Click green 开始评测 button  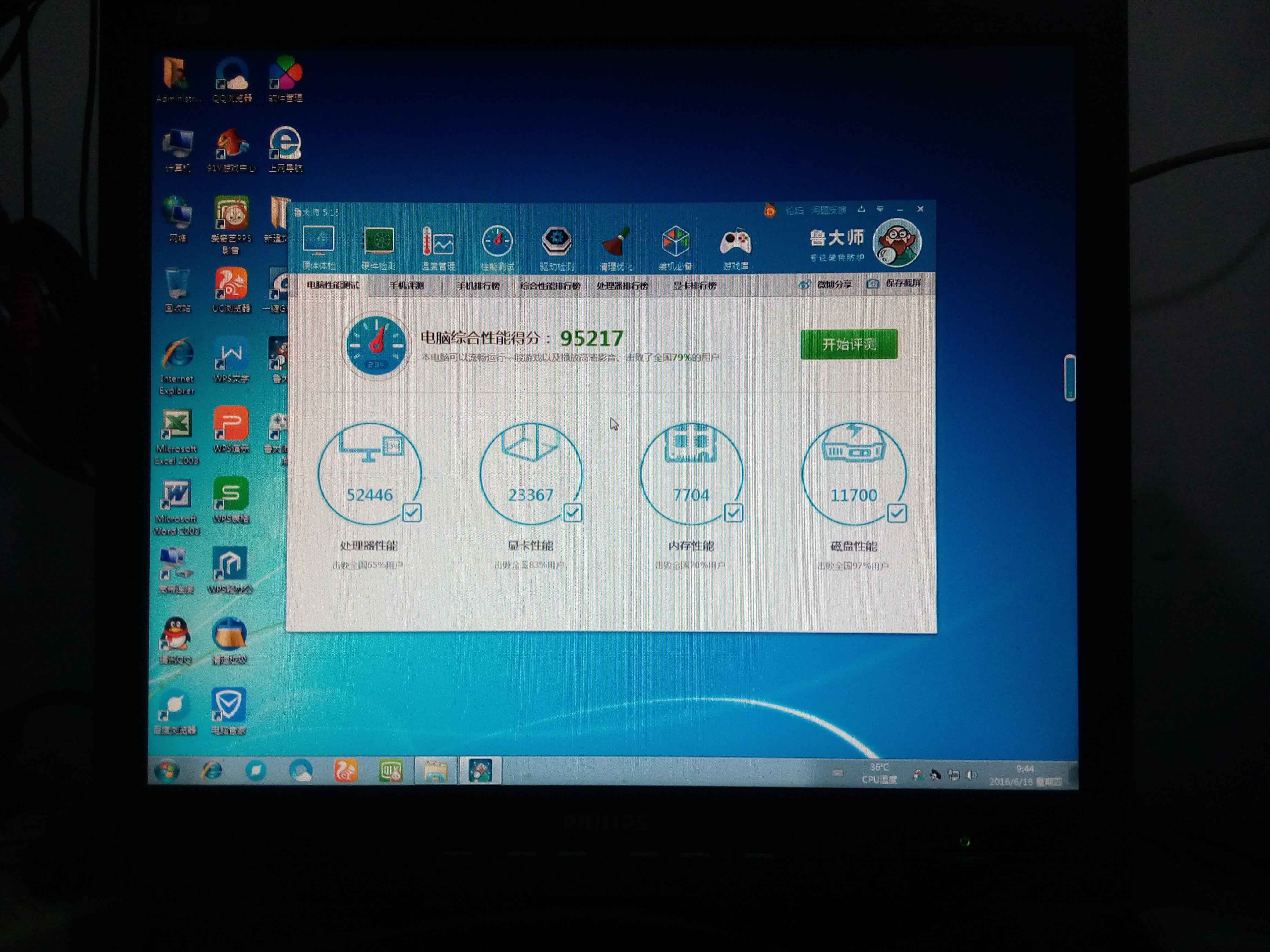point(849,344)
